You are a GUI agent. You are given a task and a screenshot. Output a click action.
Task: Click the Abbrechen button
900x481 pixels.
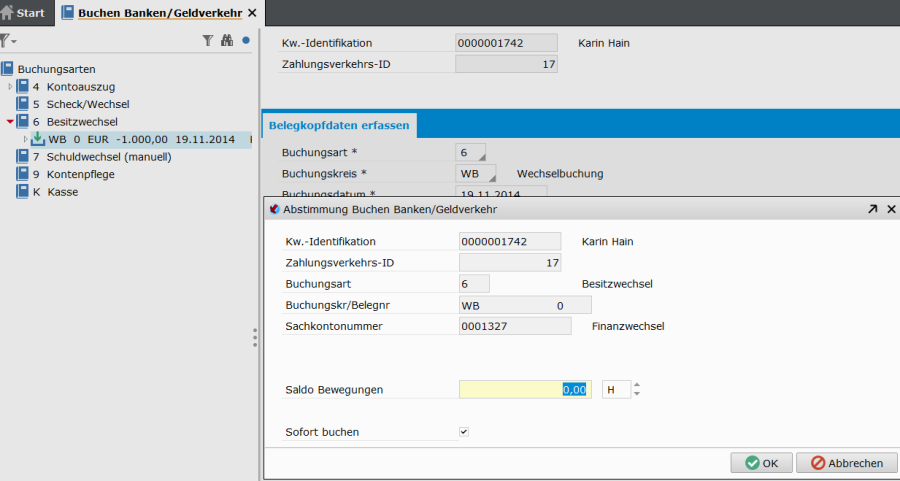tap(846, 463)
